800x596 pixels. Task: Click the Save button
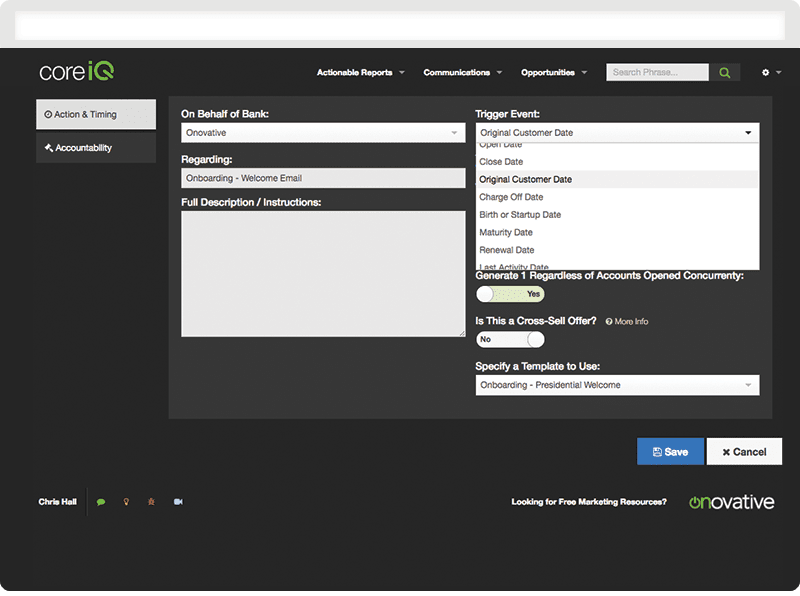(670, 452)
